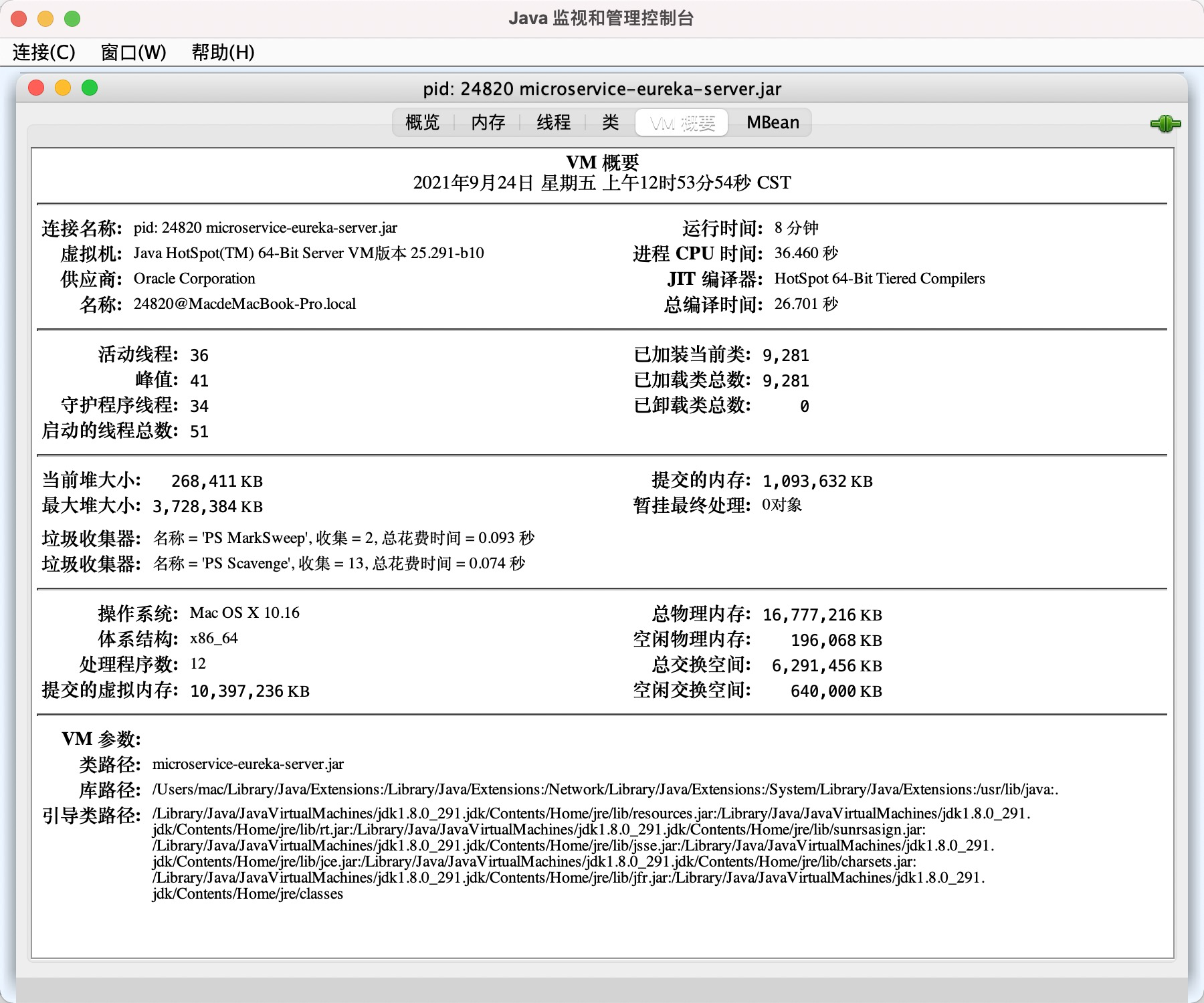This screenshot has height=1003, width=1204.
Task: Open the 连接(C) menu
Action: click(44, 52)
